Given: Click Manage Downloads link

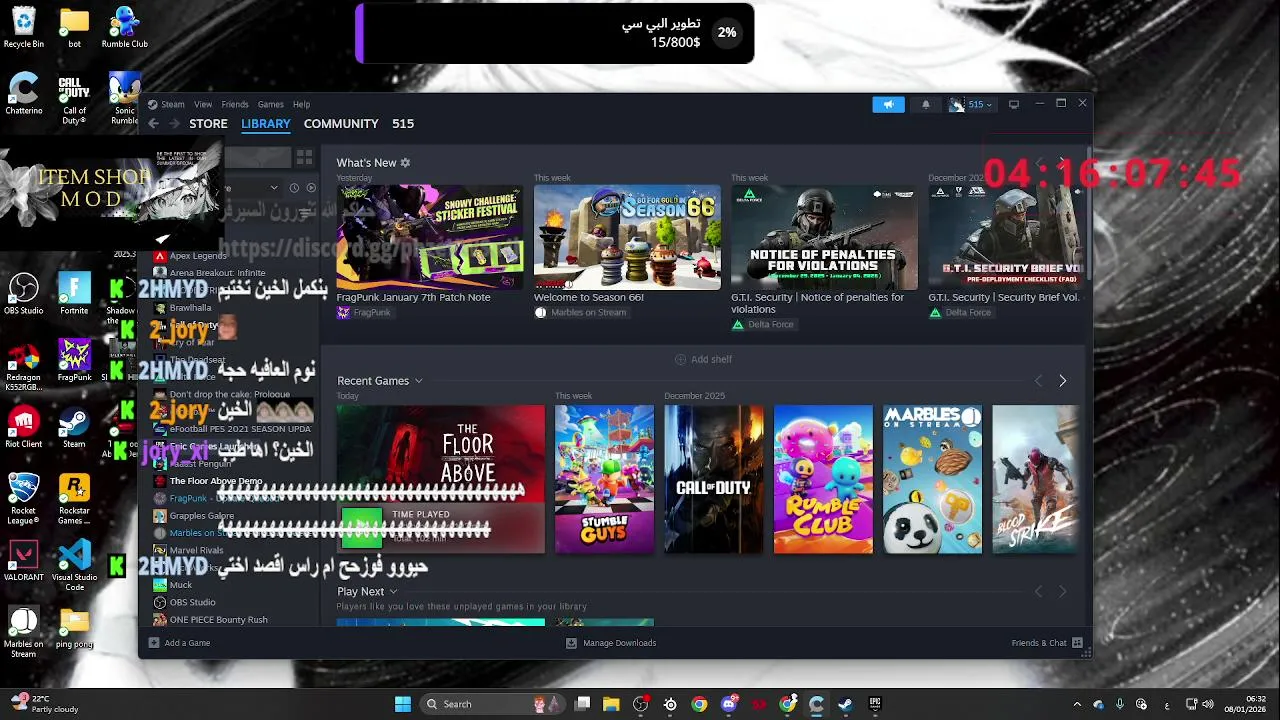Looking at the screenshot, I should (620, 643).
